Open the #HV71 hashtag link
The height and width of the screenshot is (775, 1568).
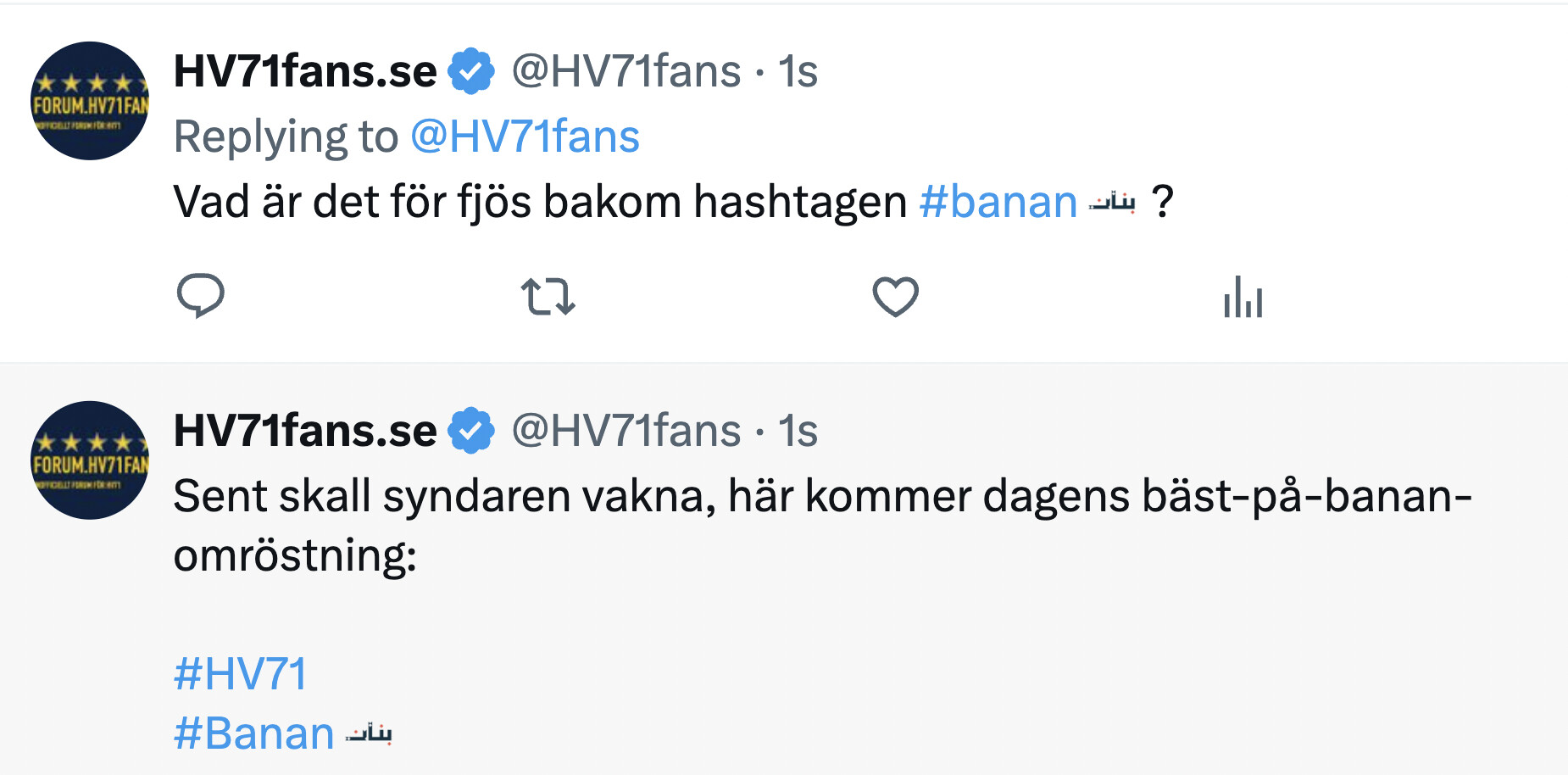coord(240,674)
